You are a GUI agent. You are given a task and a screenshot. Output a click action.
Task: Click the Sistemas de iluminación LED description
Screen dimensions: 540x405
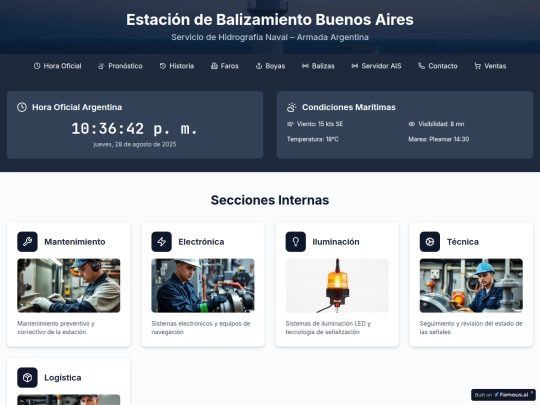click(328, 328)
